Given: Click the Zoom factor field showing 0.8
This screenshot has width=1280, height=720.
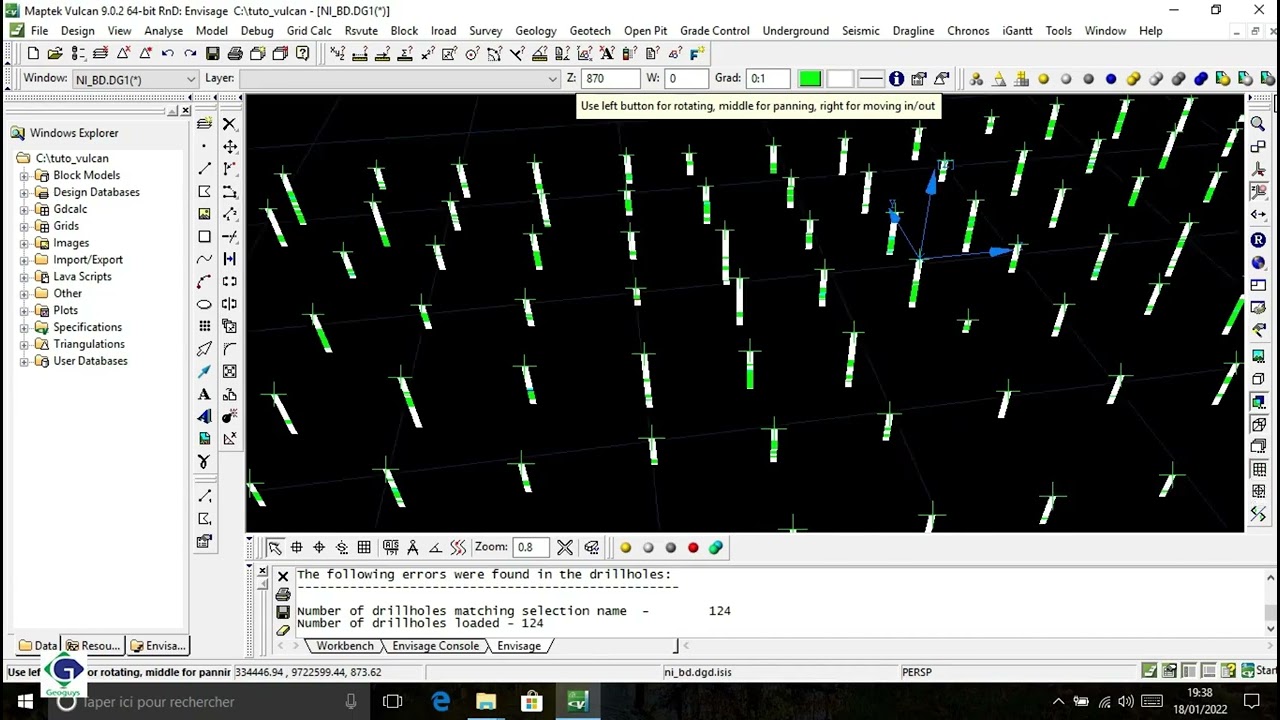Looking at the screenshot, I should coord(529,547).
